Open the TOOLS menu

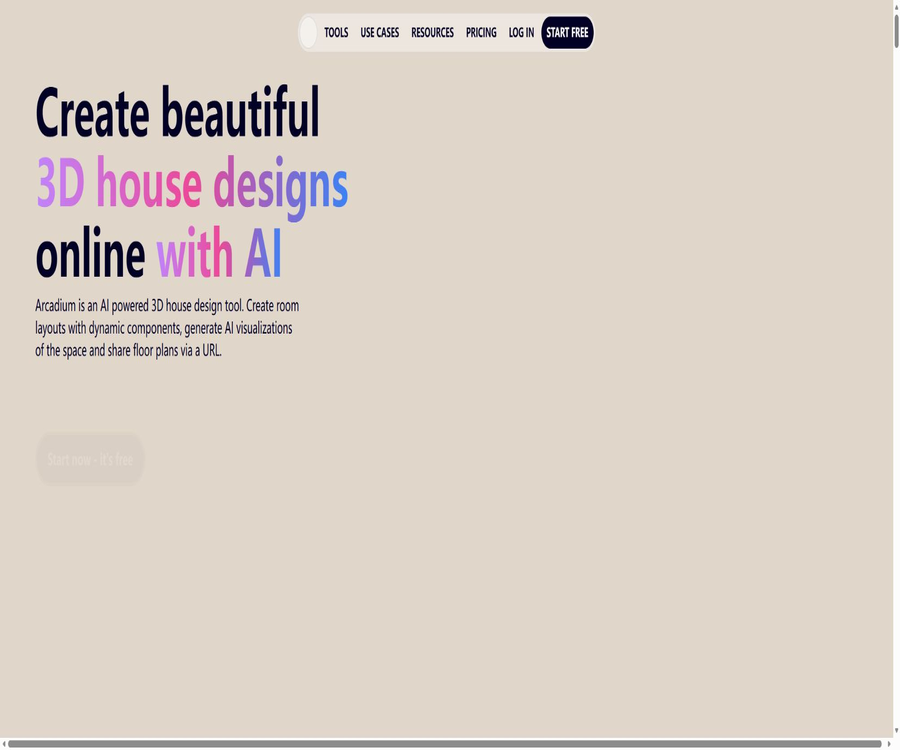pos(336,33)
